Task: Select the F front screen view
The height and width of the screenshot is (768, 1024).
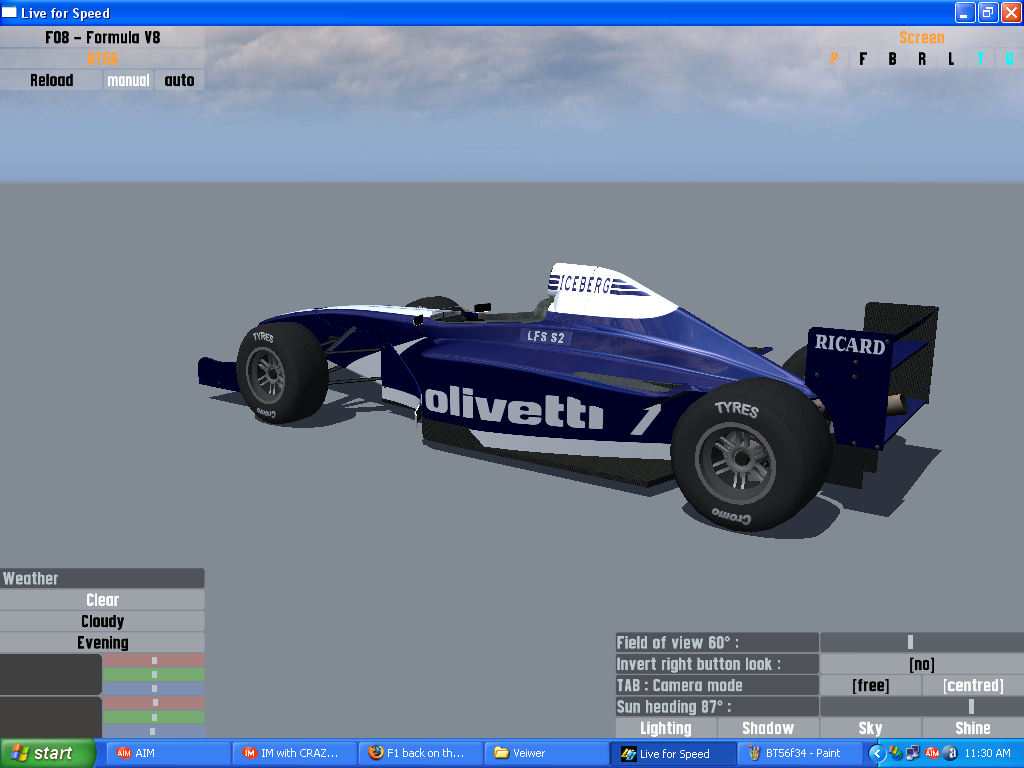Action: click(863, 59)
